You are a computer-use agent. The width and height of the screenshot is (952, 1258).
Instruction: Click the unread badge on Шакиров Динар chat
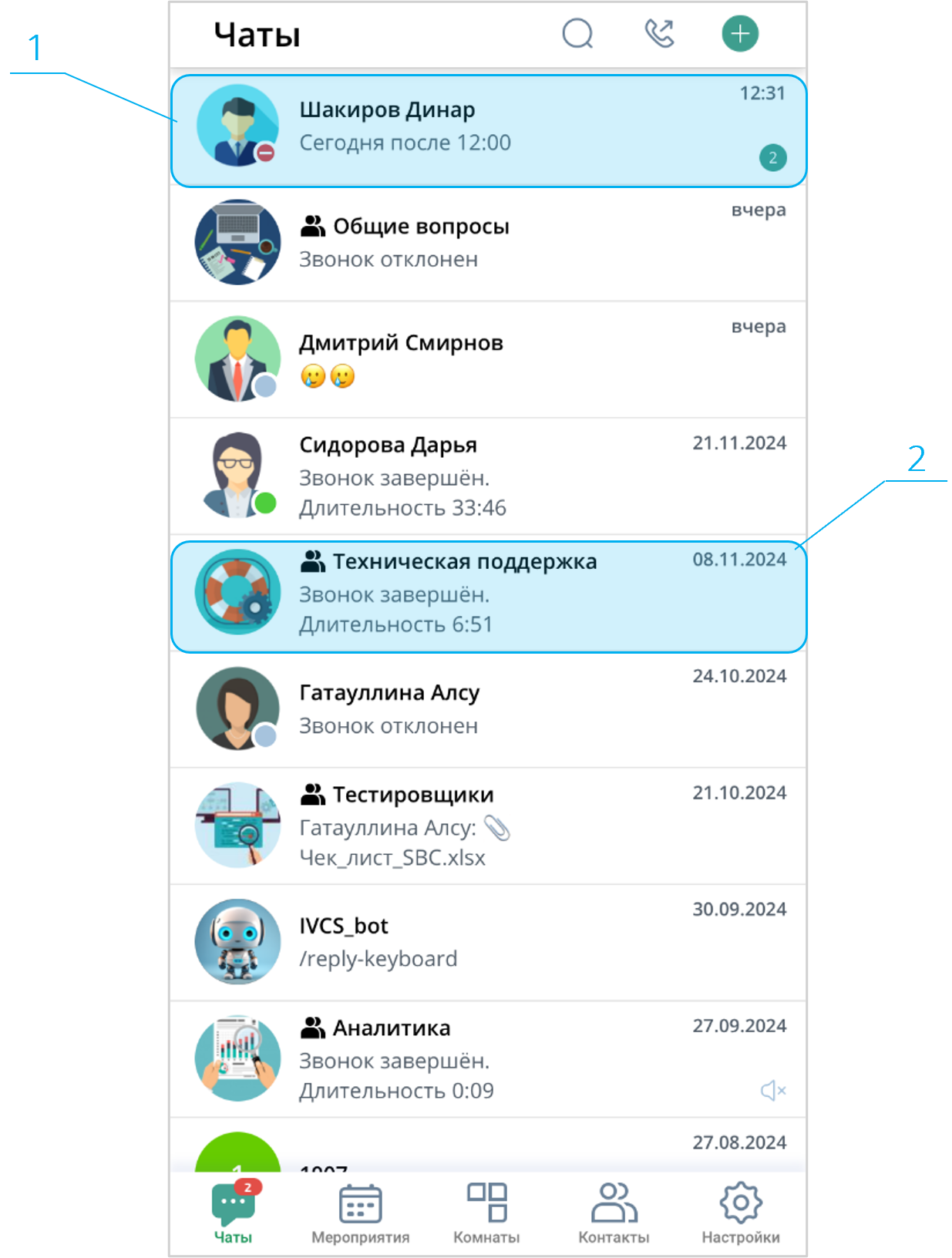pos(773,157)
